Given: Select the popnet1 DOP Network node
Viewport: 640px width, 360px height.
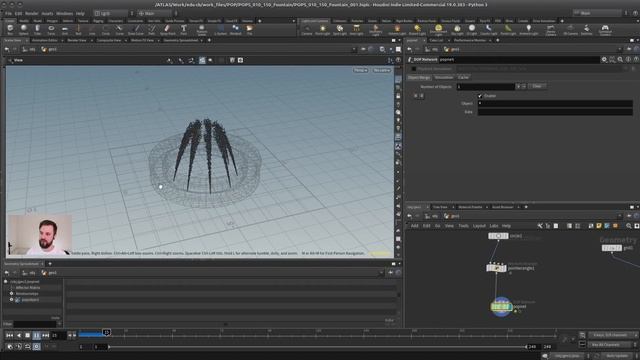Looking at the screenshot, I should click(501, 307).
